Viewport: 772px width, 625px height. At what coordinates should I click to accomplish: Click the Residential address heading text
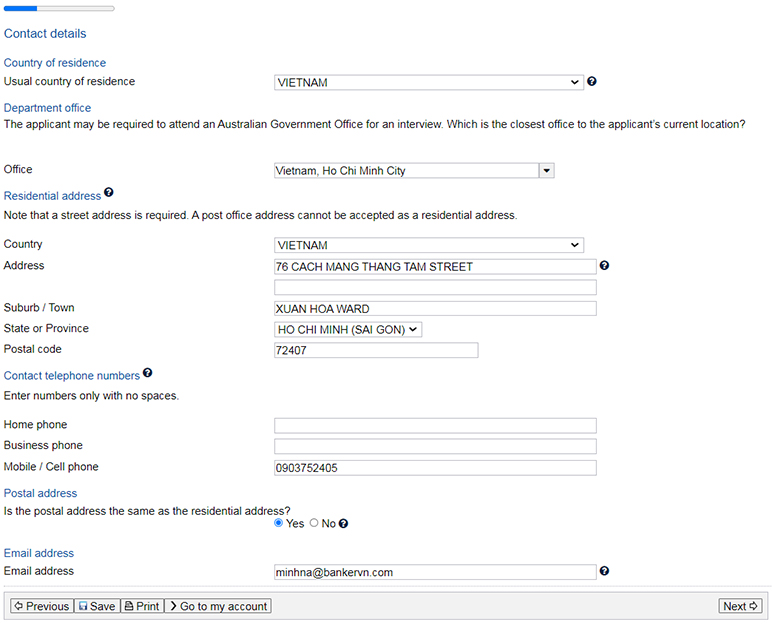pyautogui.click(x=52, y=196)
